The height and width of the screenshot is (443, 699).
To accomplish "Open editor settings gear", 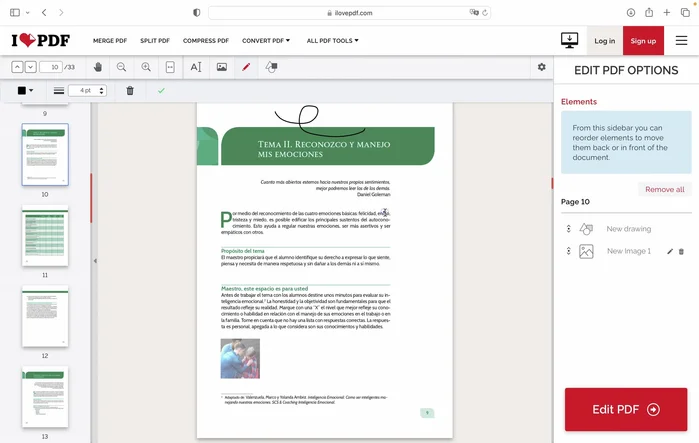I will [x=542, y=67].
